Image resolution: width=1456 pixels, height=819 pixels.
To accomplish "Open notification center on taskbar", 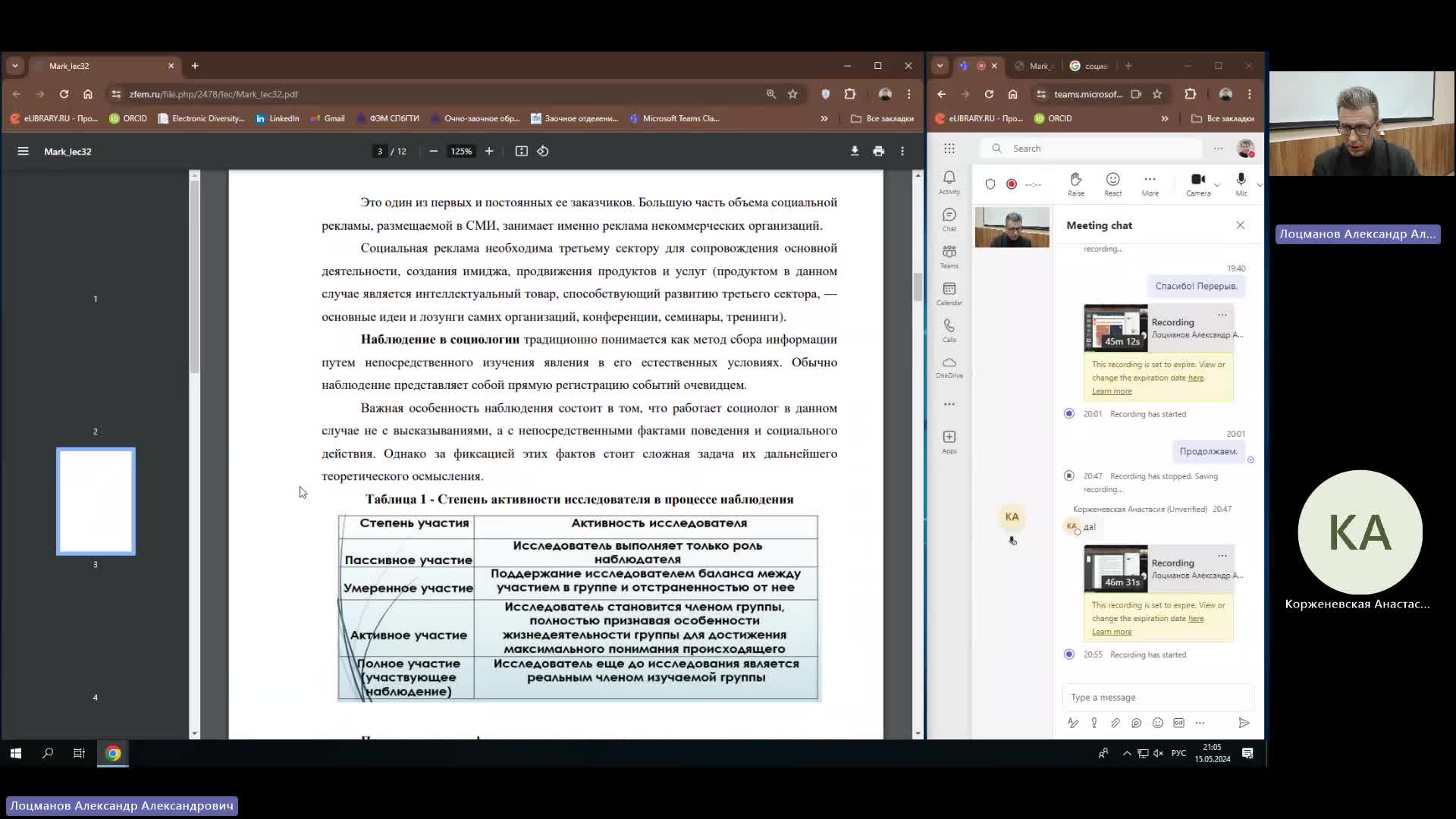I will tap(1247, 753).
